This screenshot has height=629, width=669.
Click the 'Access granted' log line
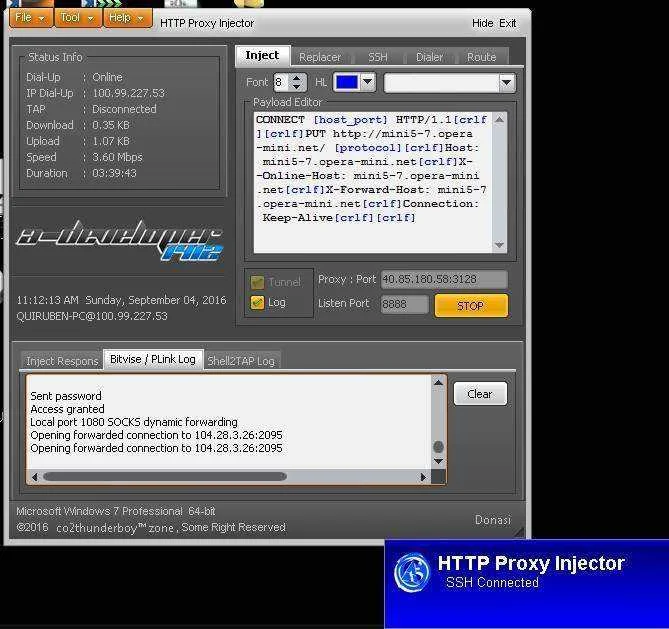click(x=67, y=409)
